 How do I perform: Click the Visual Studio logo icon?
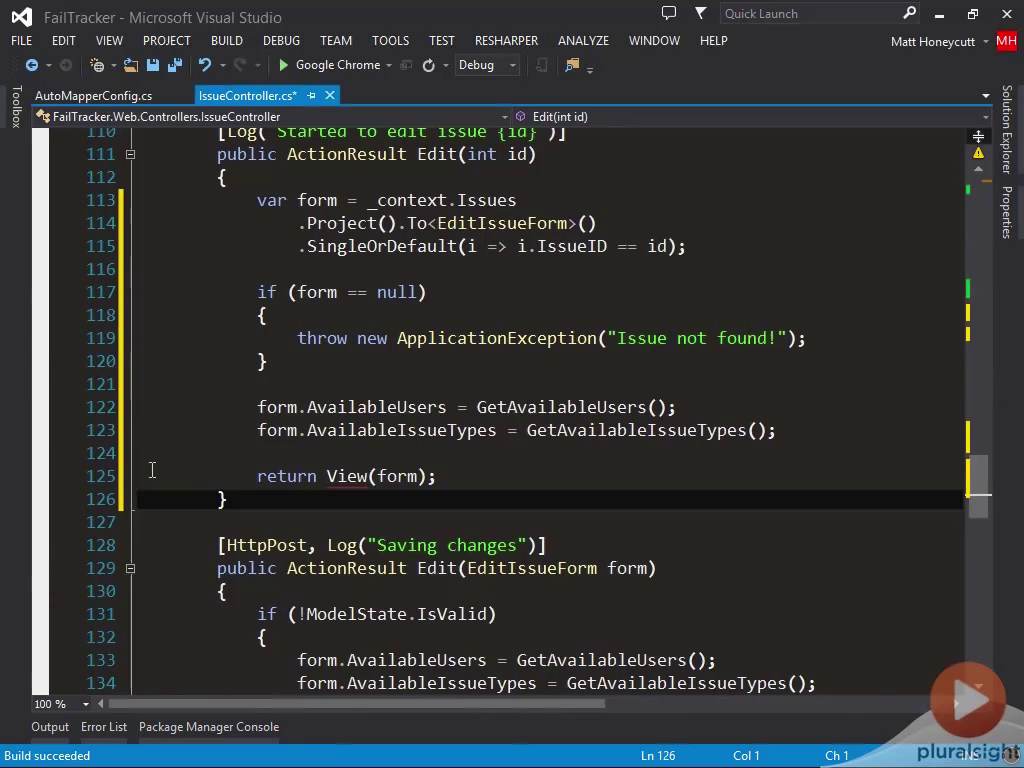[22, 17]
